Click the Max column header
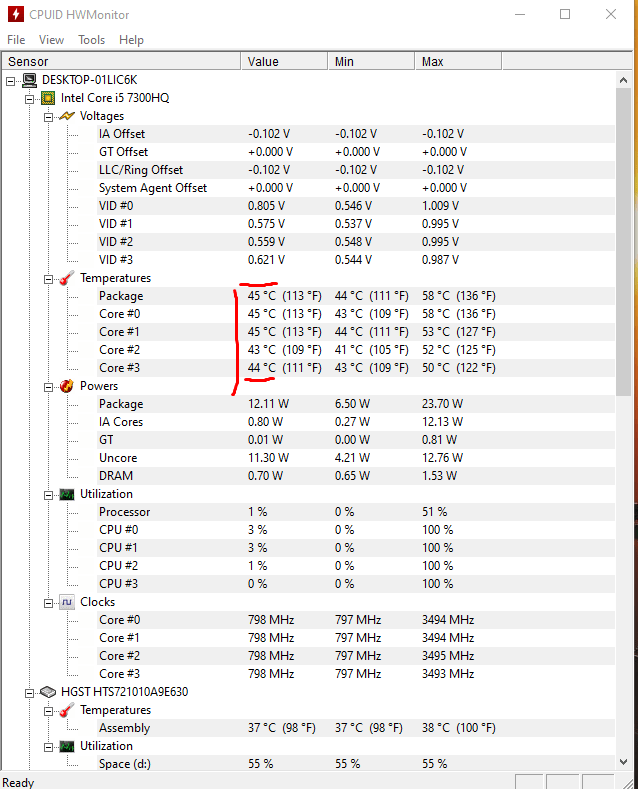 click(x=458, y=61)
